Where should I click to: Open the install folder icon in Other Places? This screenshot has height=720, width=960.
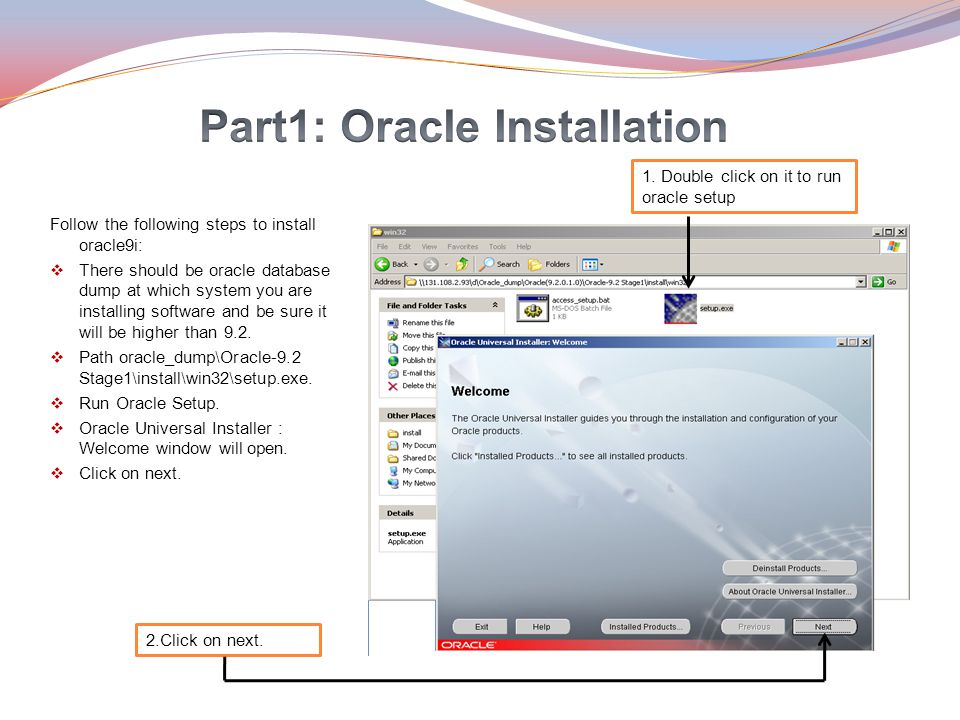coord(393,433)
